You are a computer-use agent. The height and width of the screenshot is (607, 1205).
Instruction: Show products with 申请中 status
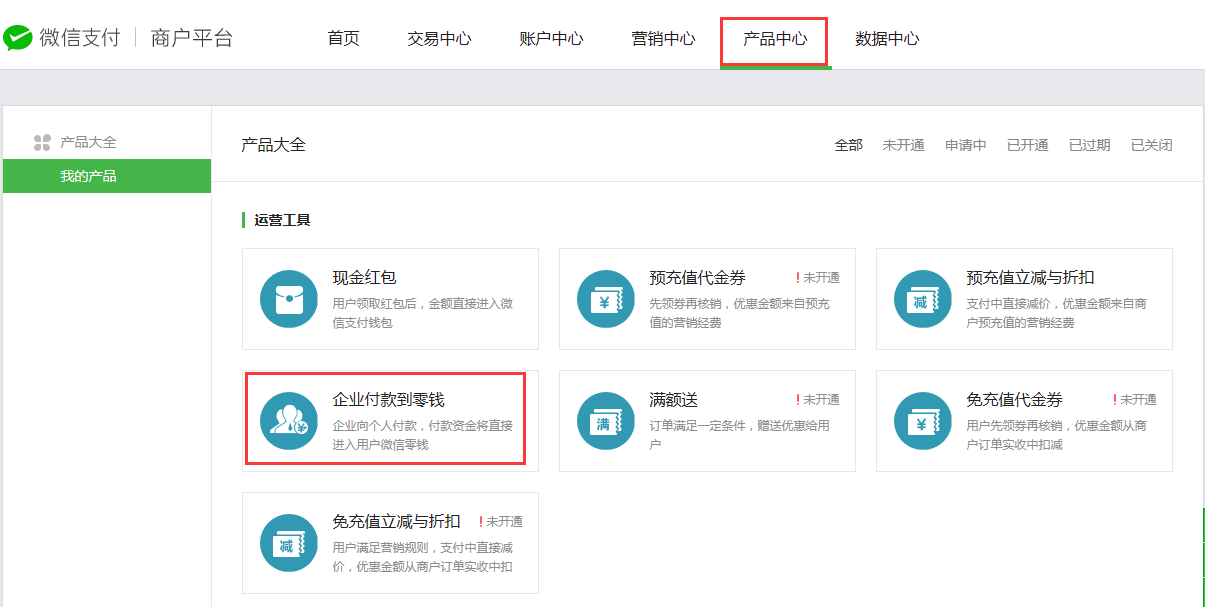click(965, 145)
